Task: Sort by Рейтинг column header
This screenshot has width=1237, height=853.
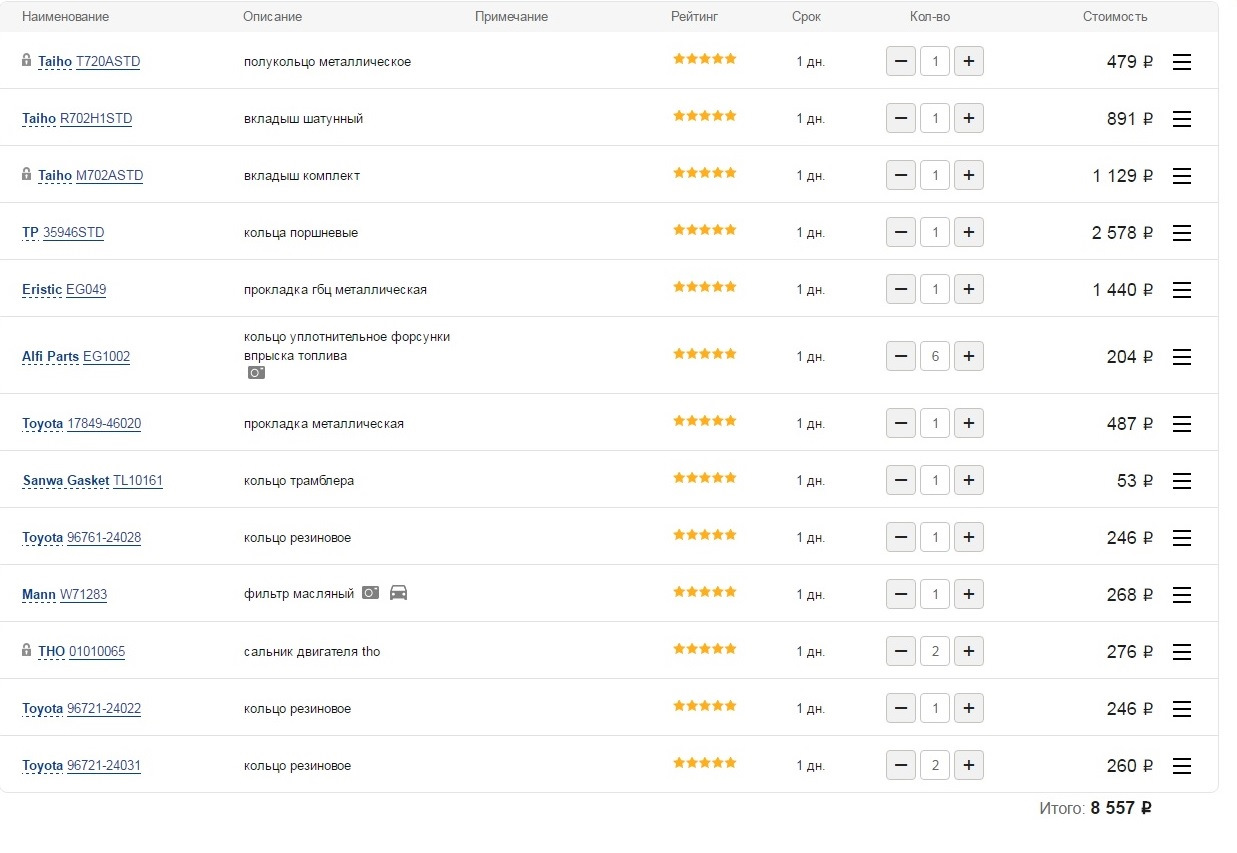Action: (x=694, y=17)
